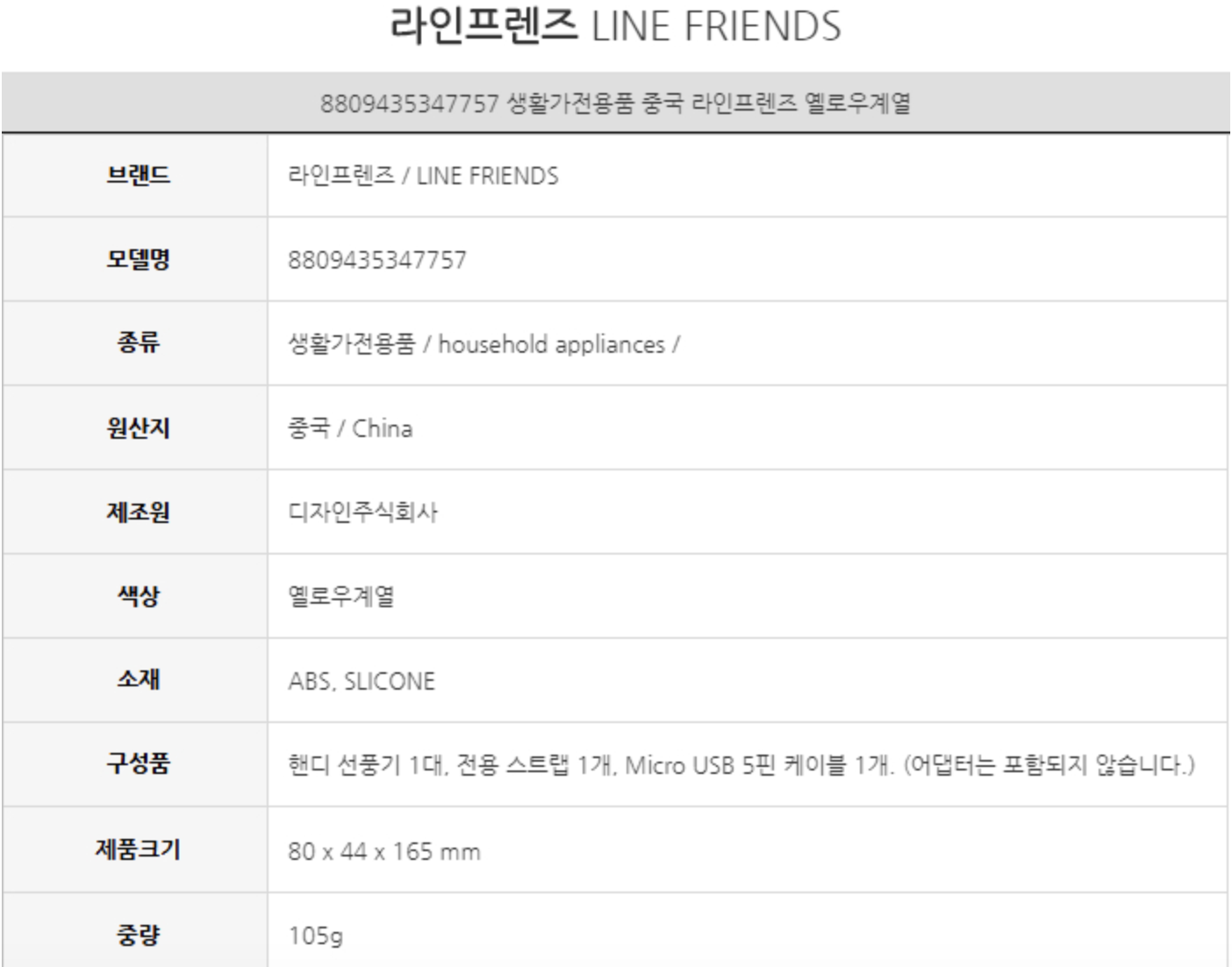Select the 소재 label cell
Viewport: 1232px width, 967px height.
(x=138, y=680)
